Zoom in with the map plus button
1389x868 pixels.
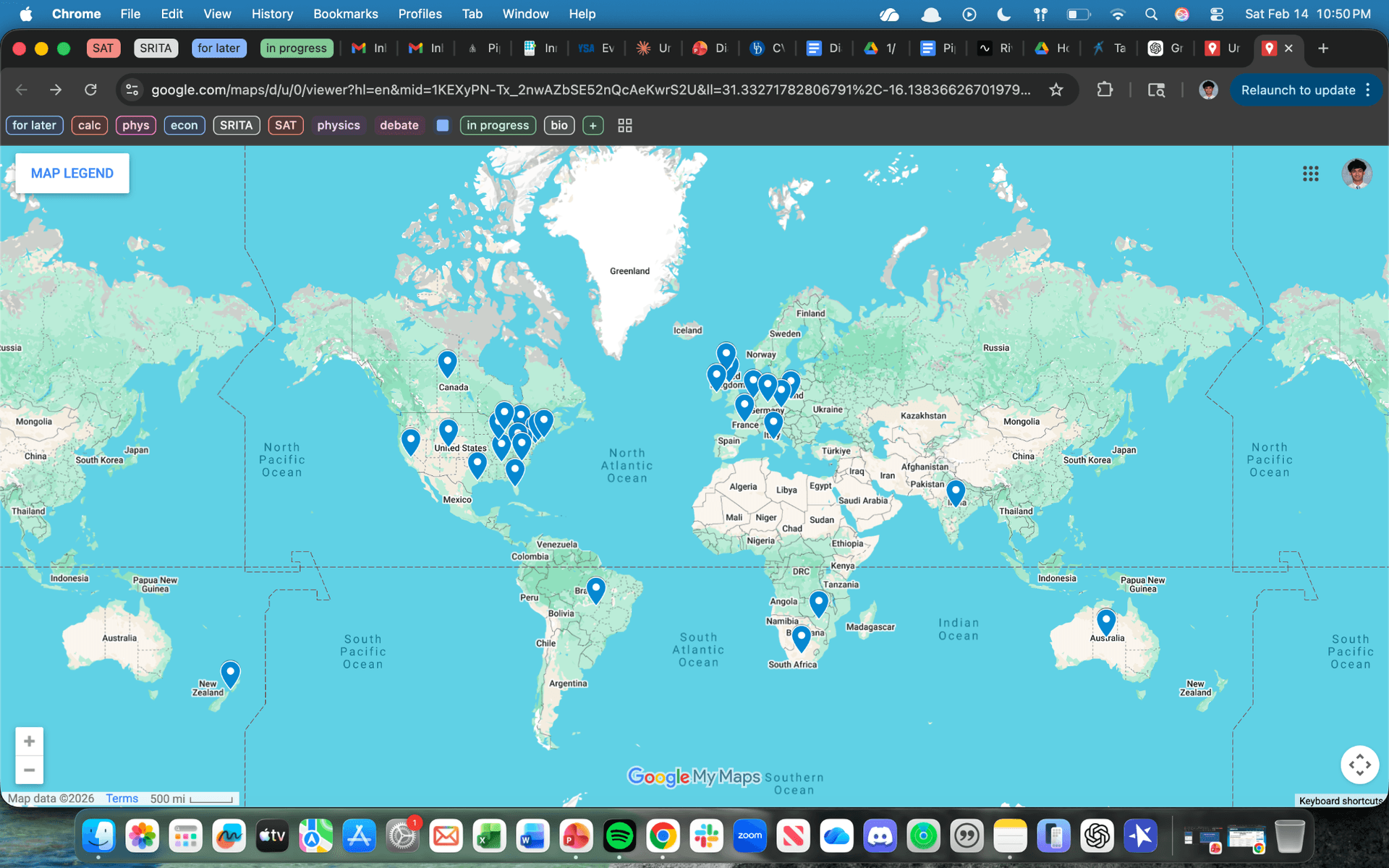[29, 741]
